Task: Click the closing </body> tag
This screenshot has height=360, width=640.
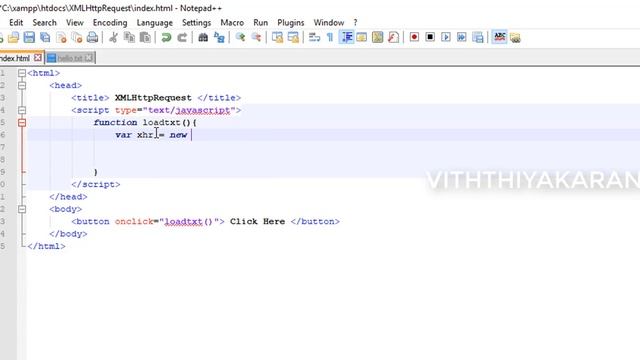Action: click(x=68, y=234)
